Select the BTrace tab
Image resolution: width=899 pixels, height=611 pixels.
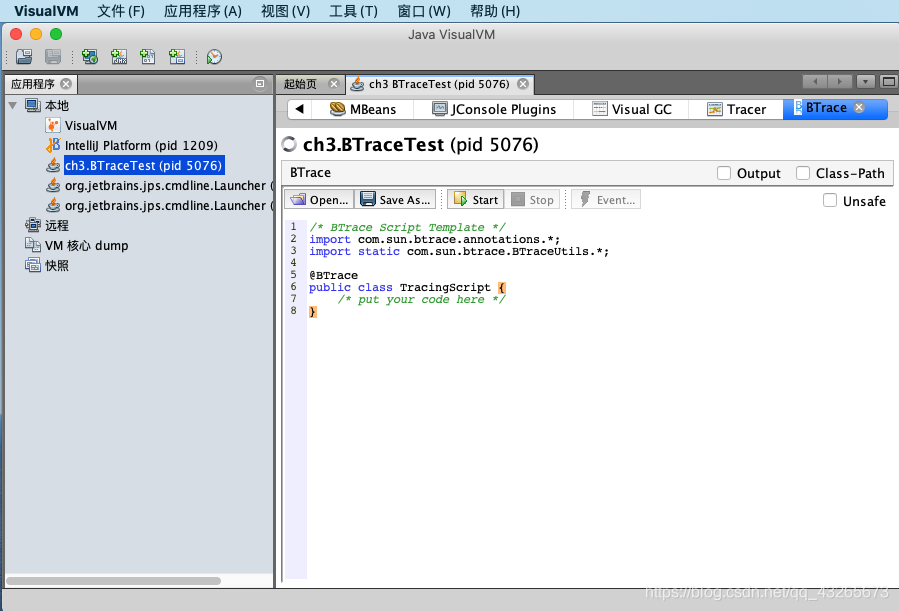pos(826,108)
